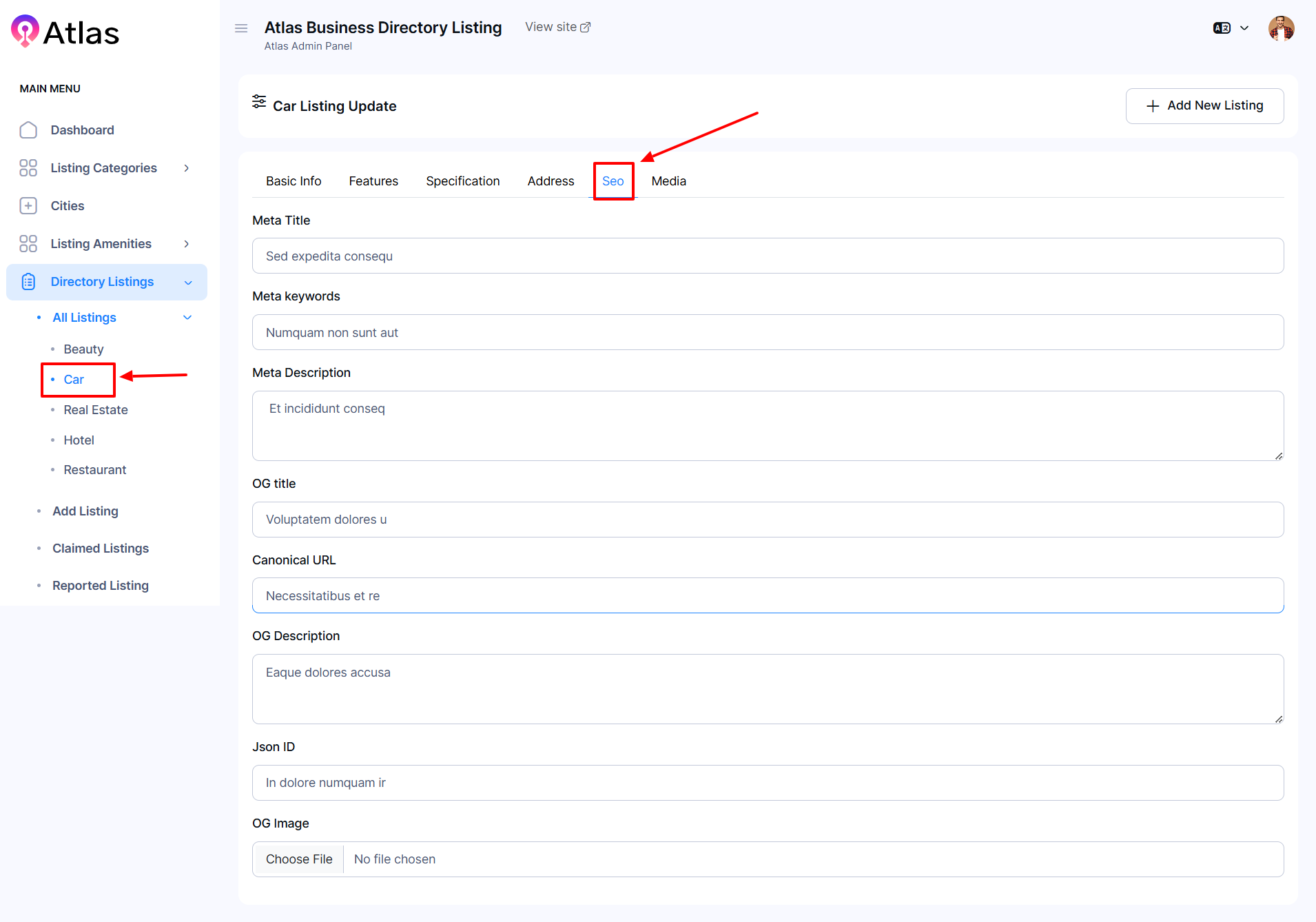Click the Choose File button for OG Image
The height and width of the screenshot is (922, 1316).
pos(299,859)
